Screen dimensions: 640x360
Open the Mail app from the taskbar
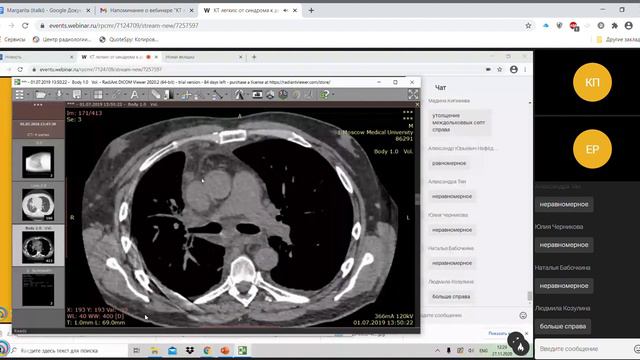pyautogui.click(x=172, y=351)
